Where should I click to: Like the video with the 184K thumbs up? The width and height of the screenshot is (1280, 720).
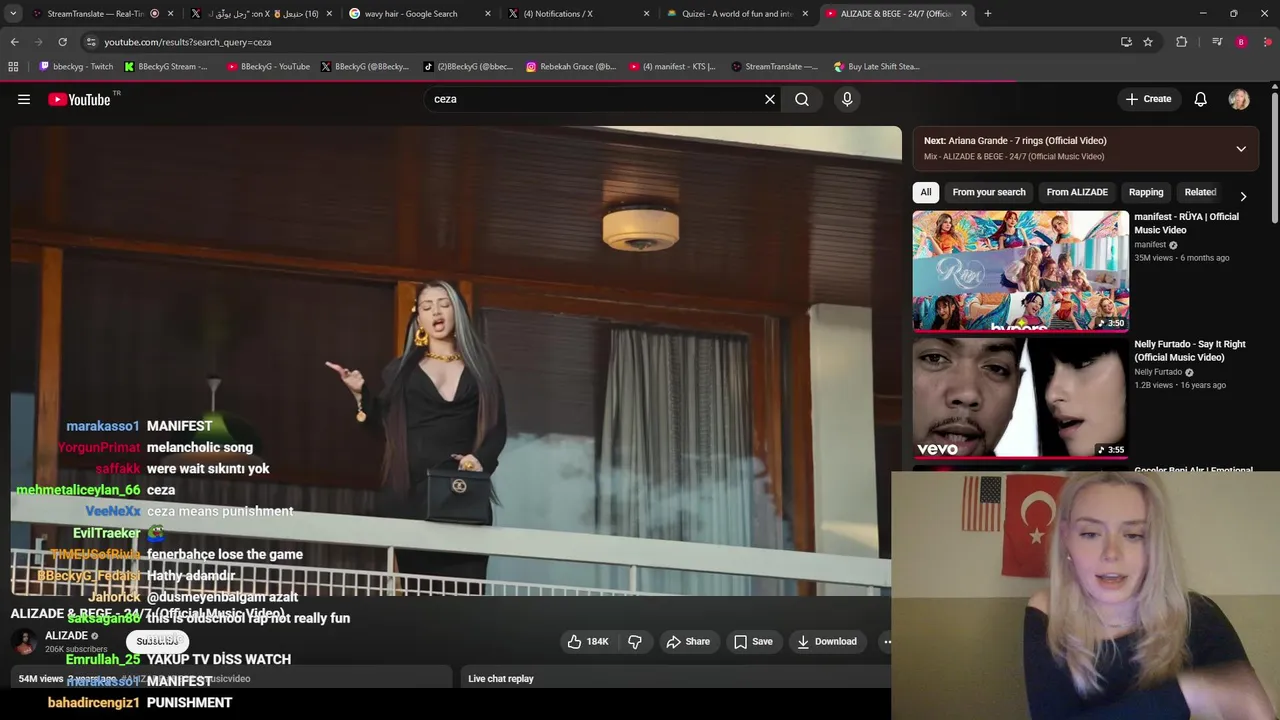point(588,642)
